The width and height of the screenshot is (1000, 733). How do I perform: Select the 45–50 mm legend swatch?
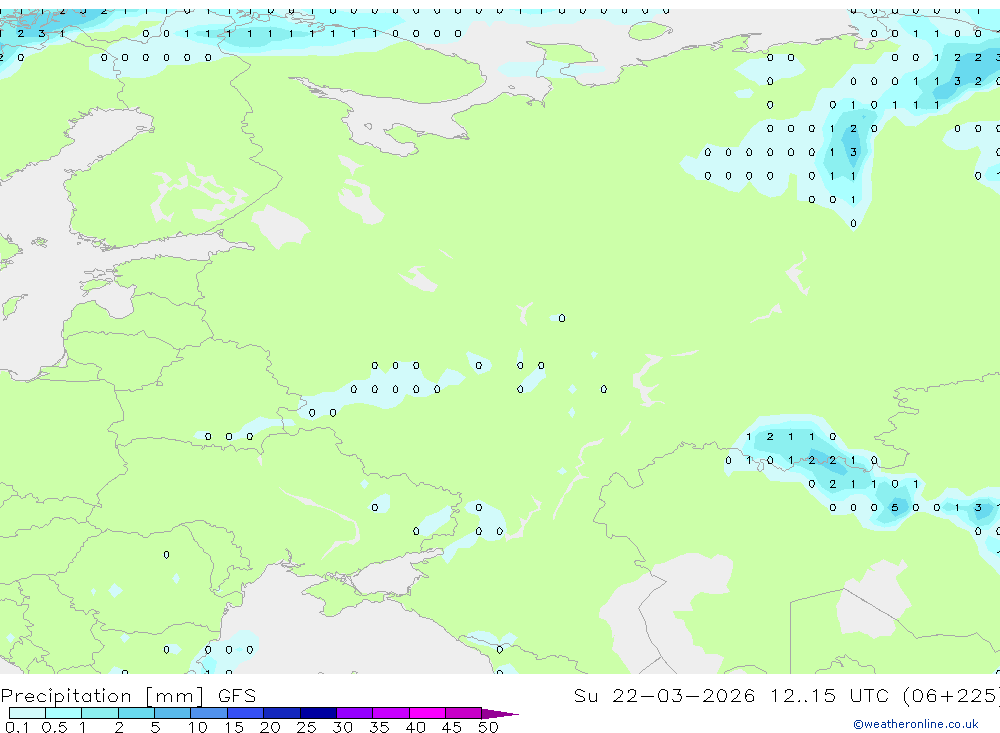463,713
